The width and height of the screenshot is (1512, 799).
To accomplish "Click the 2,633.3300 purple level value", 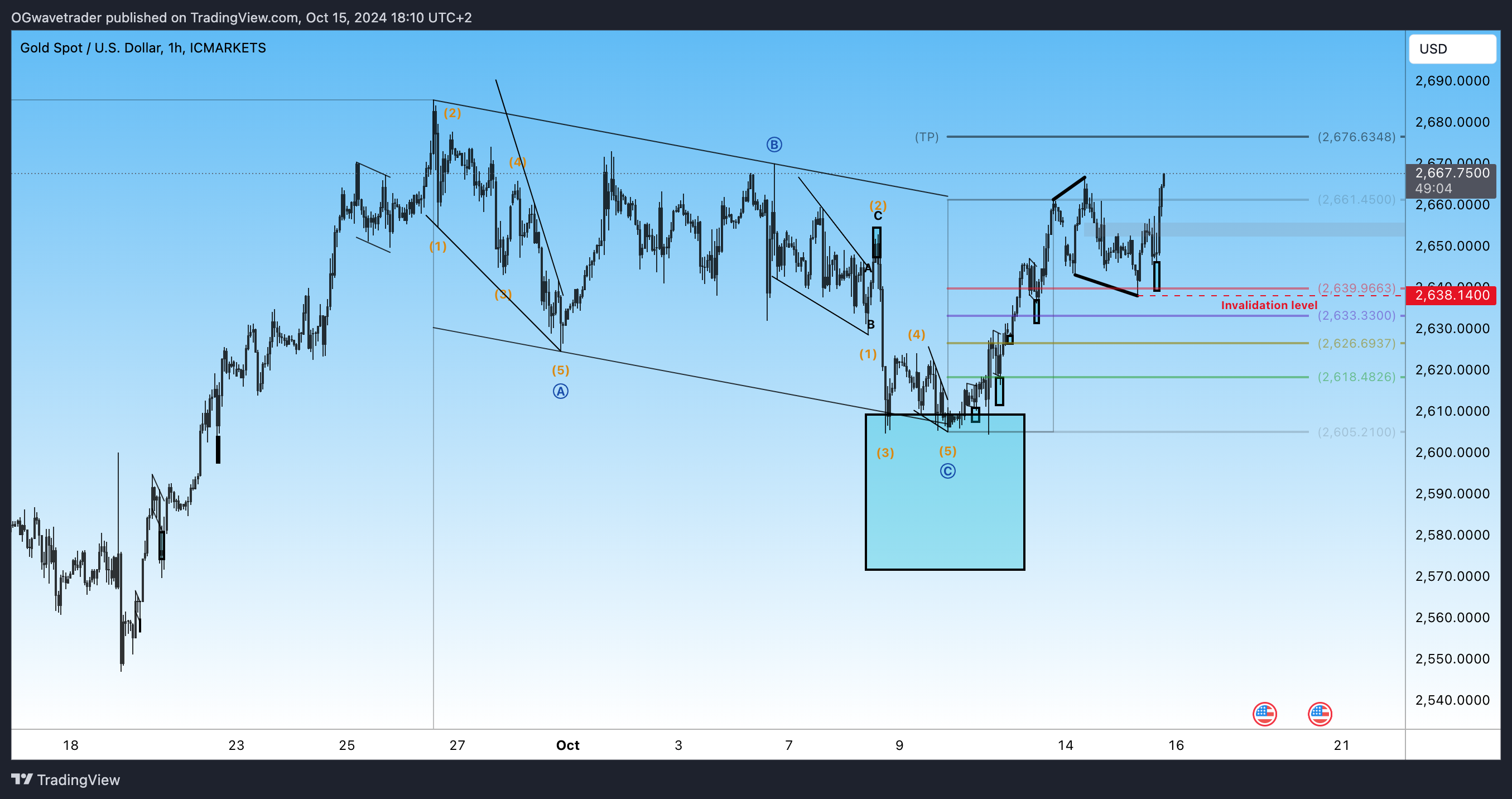I will (x=1356, y=315).
